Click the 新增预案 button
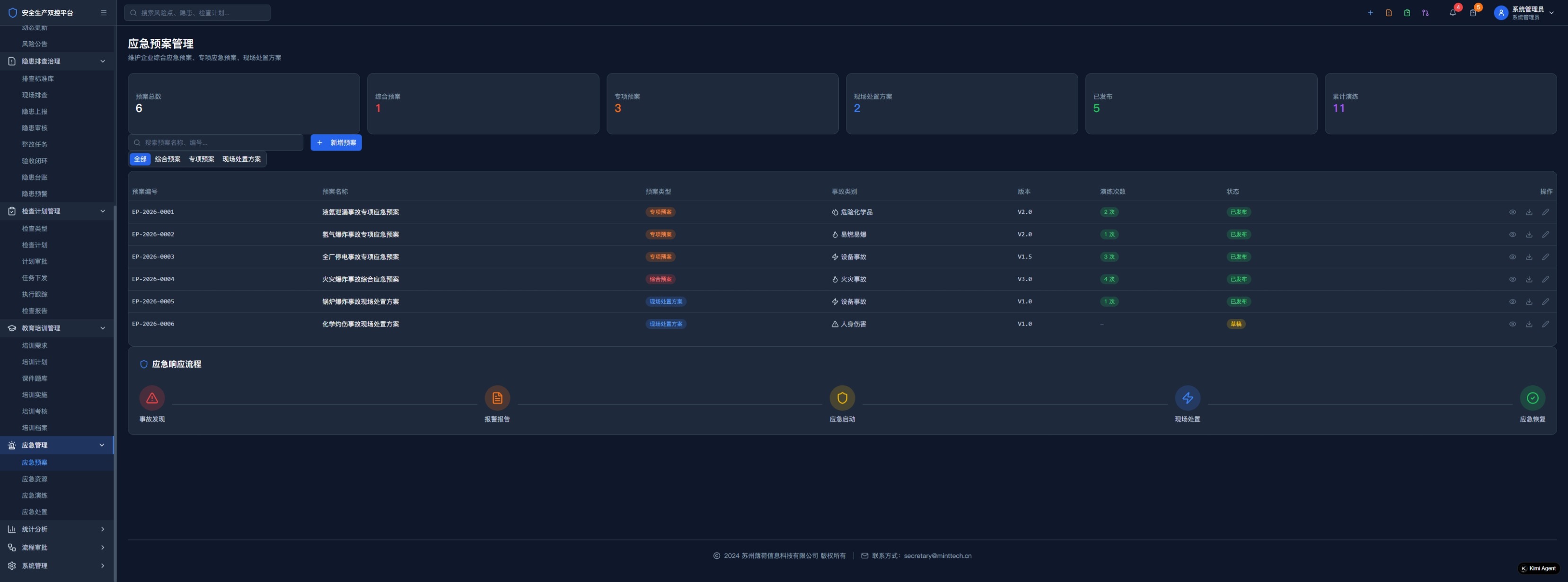1568x582 pixels. (x=336, y=142)
